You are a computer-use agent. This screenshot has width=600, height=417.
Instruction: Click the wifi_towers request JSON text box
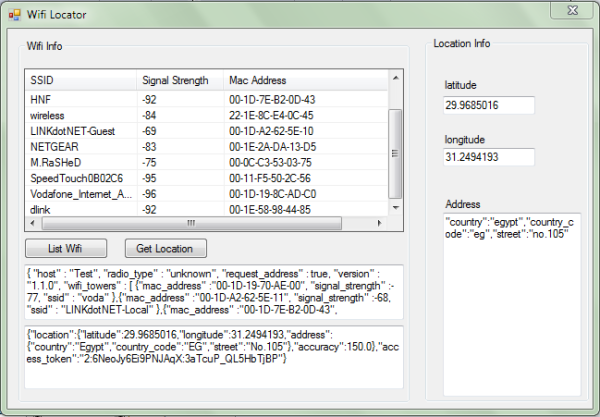point(214,292)
